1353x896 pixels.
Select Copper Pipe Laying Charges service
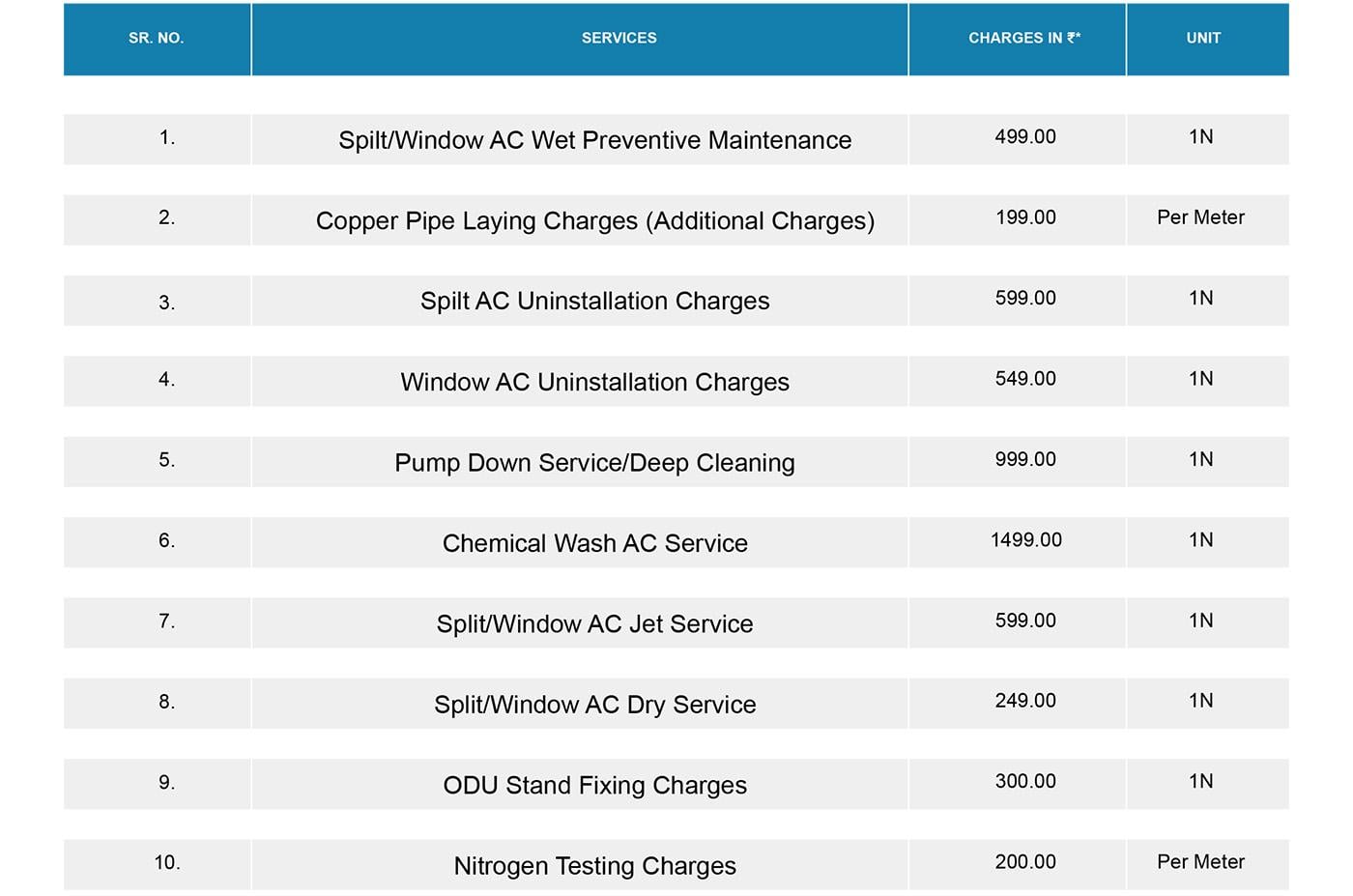tap(594, 221)
